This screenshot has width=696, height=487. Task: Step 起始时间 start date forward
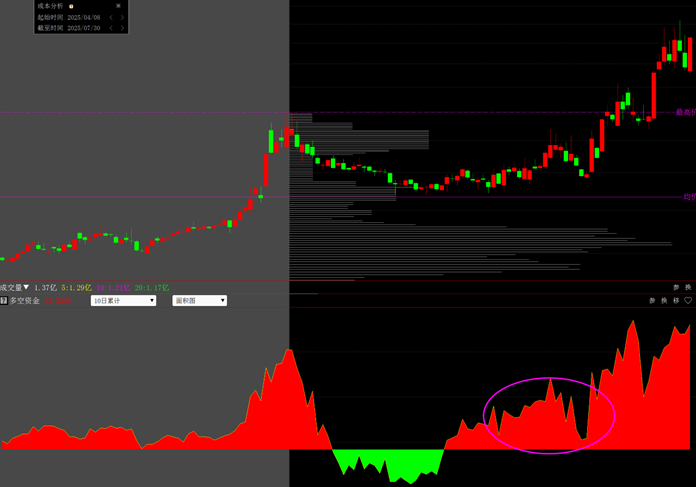pyautogui.click(x=122, y=17)
